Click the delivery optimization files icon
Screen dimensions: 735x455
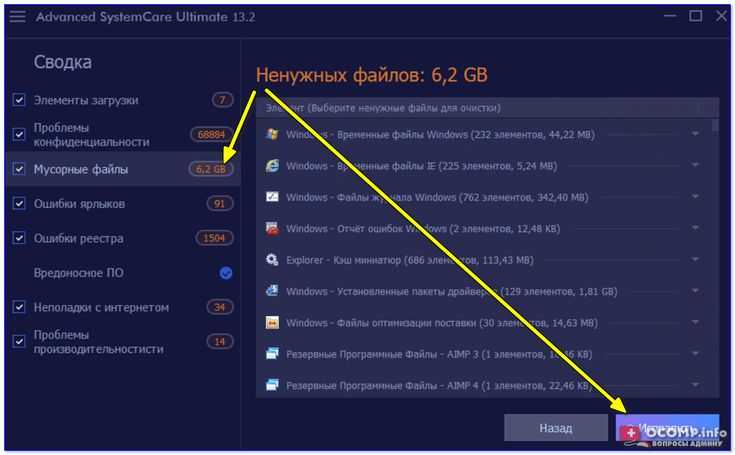click(x=272, y=322)
